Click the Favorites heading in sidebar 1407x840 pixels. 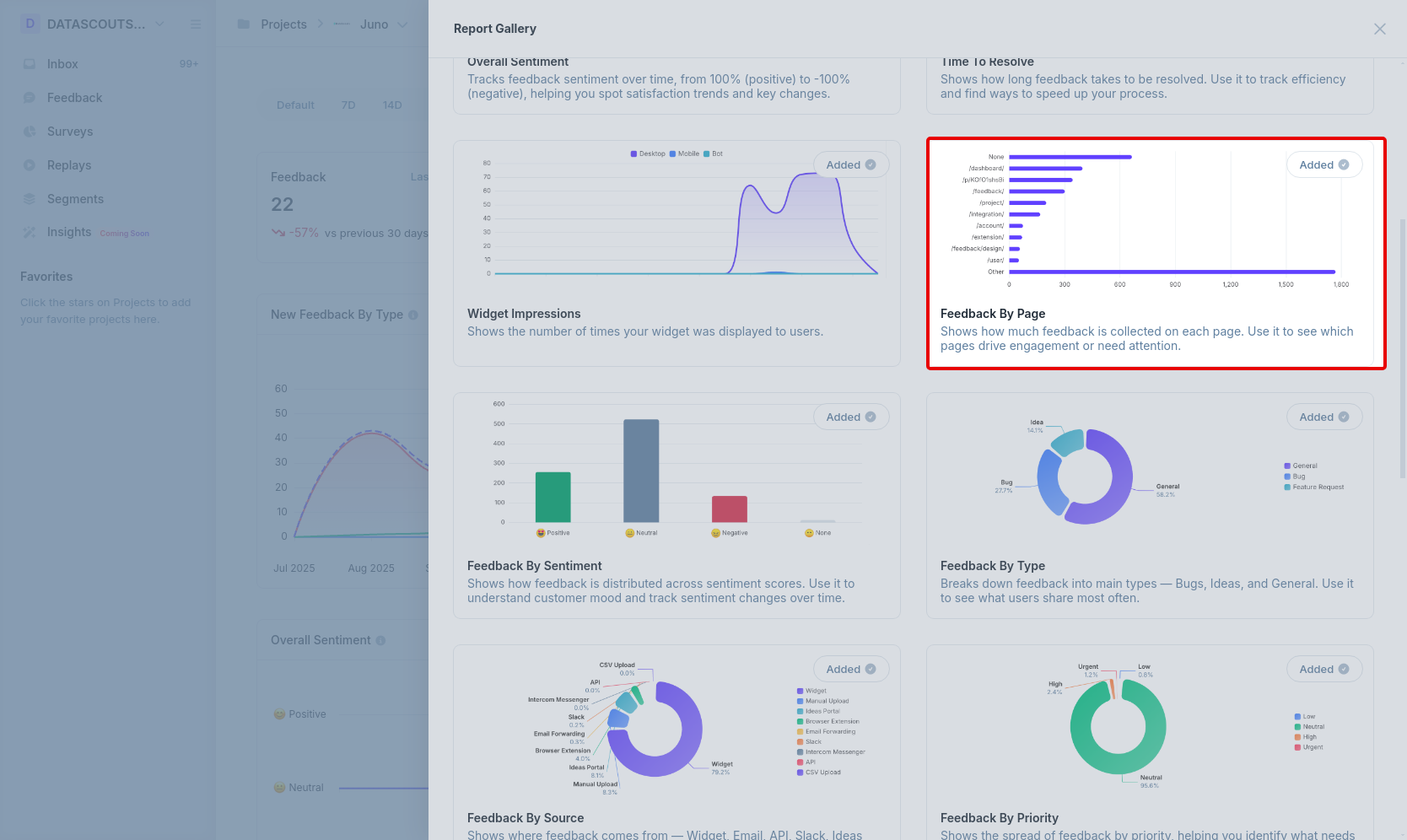(46, 277)
